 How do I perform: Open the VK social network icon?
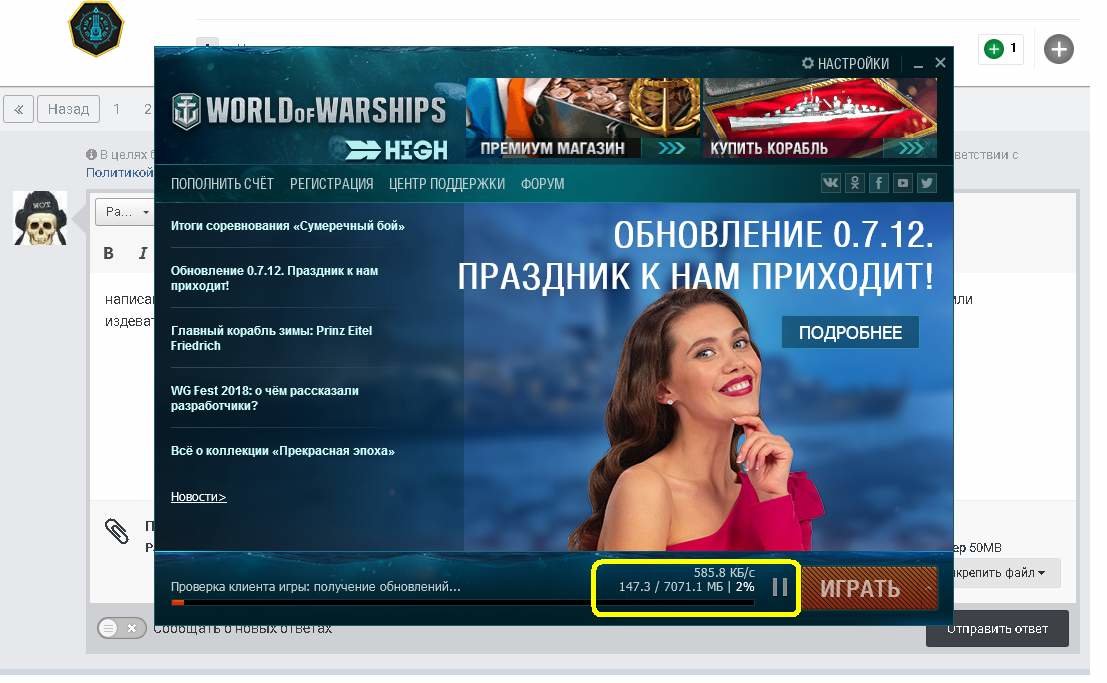pyautogui.click(x=831, y=183)
